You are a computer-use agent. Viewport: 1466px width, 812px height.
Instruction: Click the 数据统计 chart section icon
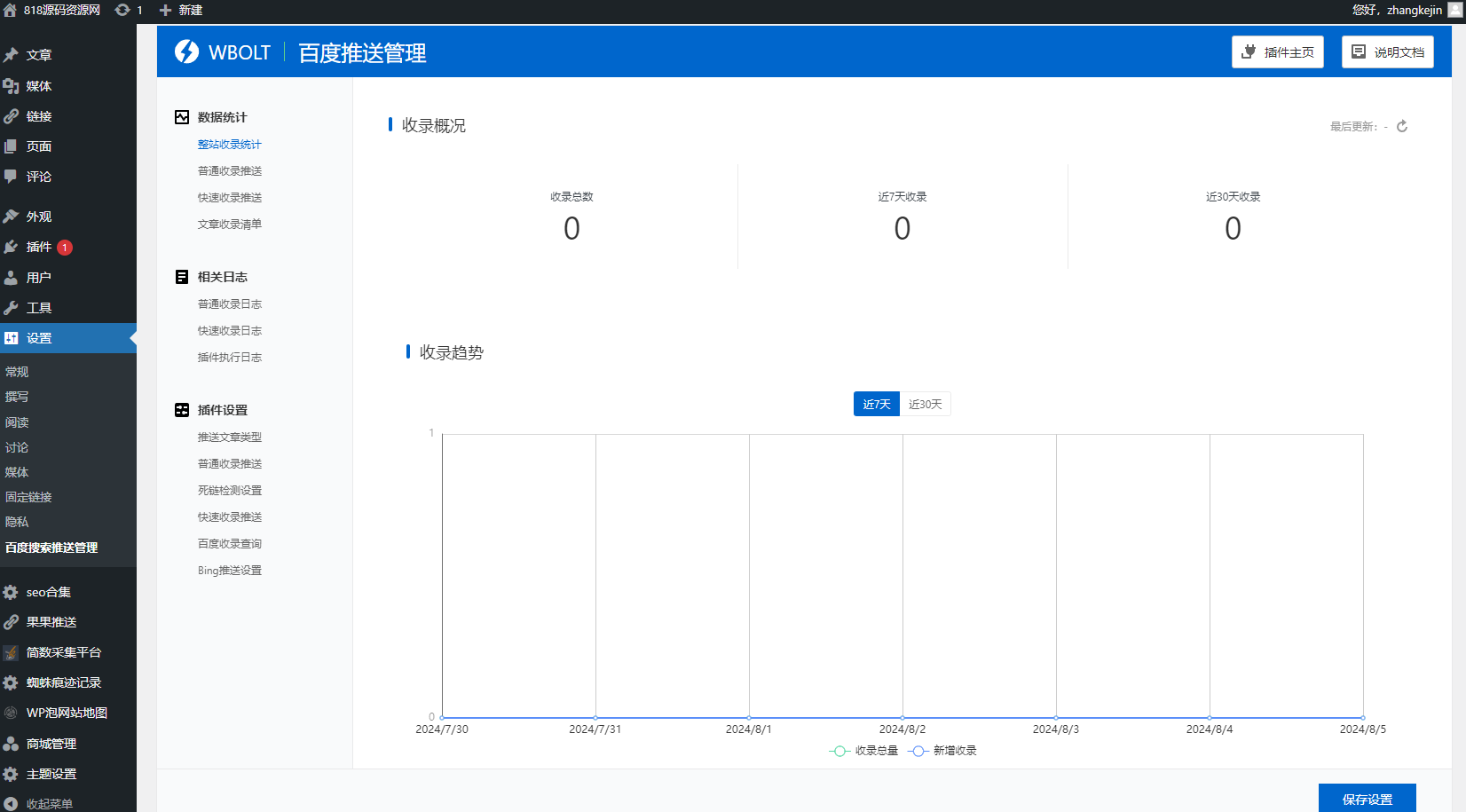coord(182,117)
